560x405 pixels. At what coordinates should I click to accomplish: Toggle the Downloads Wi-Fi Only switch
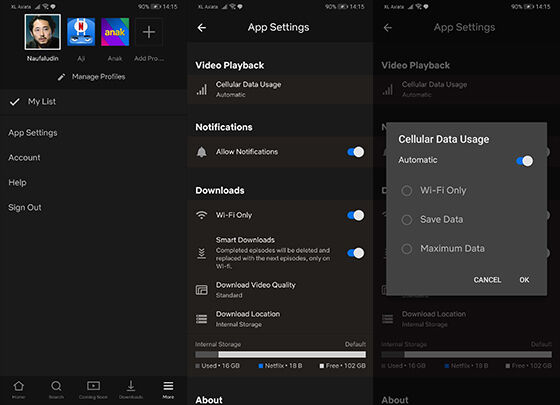355,215
